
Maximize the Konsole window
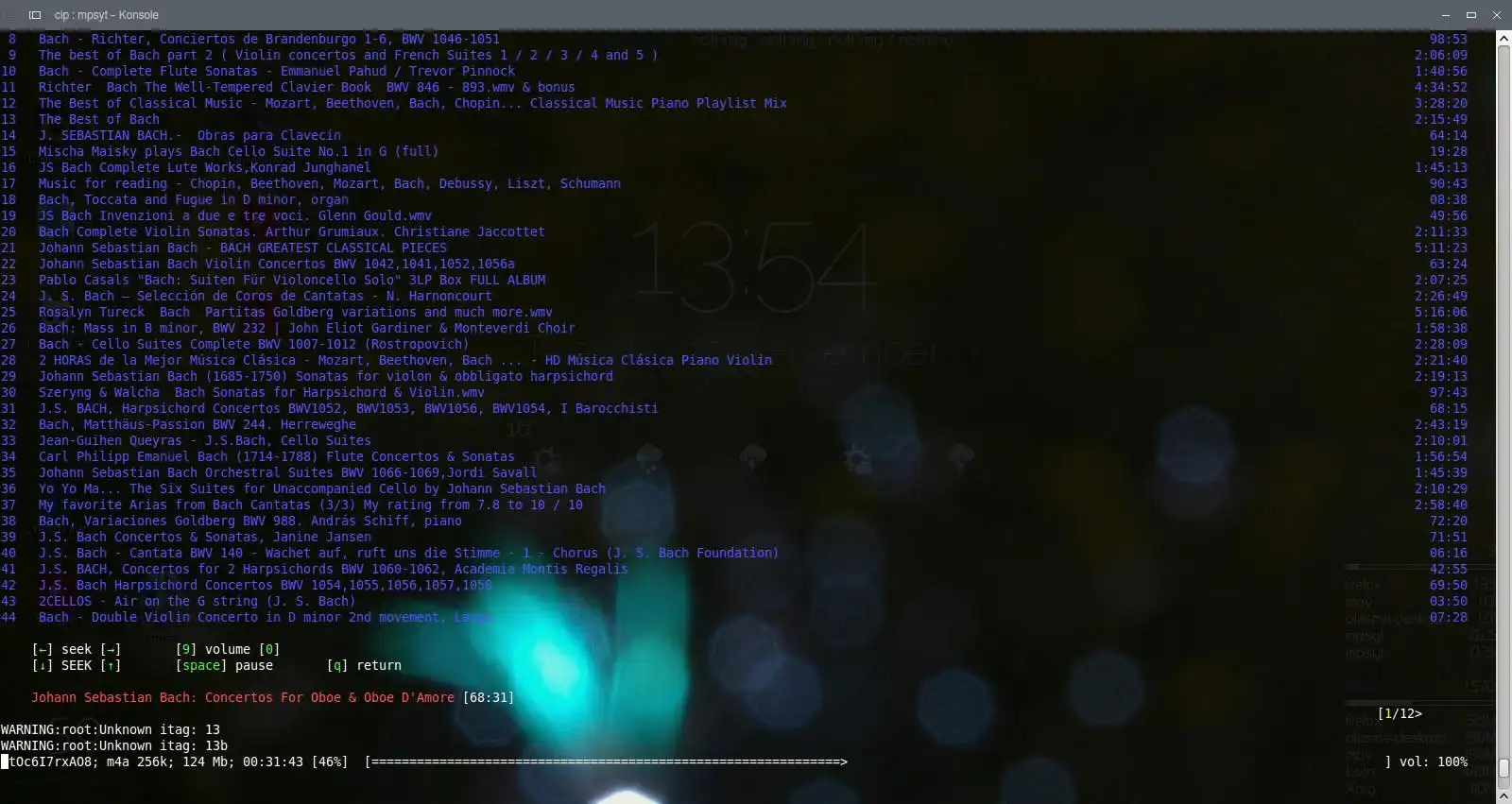[1470, 15]
